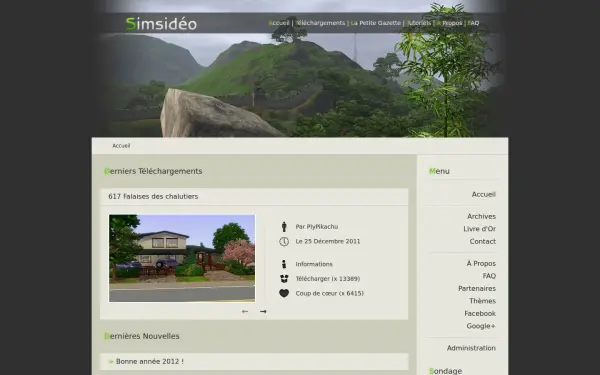Screen dimensions: 600x375
Task: Click the info icon beside Informations
Action: tap(284, 264)
